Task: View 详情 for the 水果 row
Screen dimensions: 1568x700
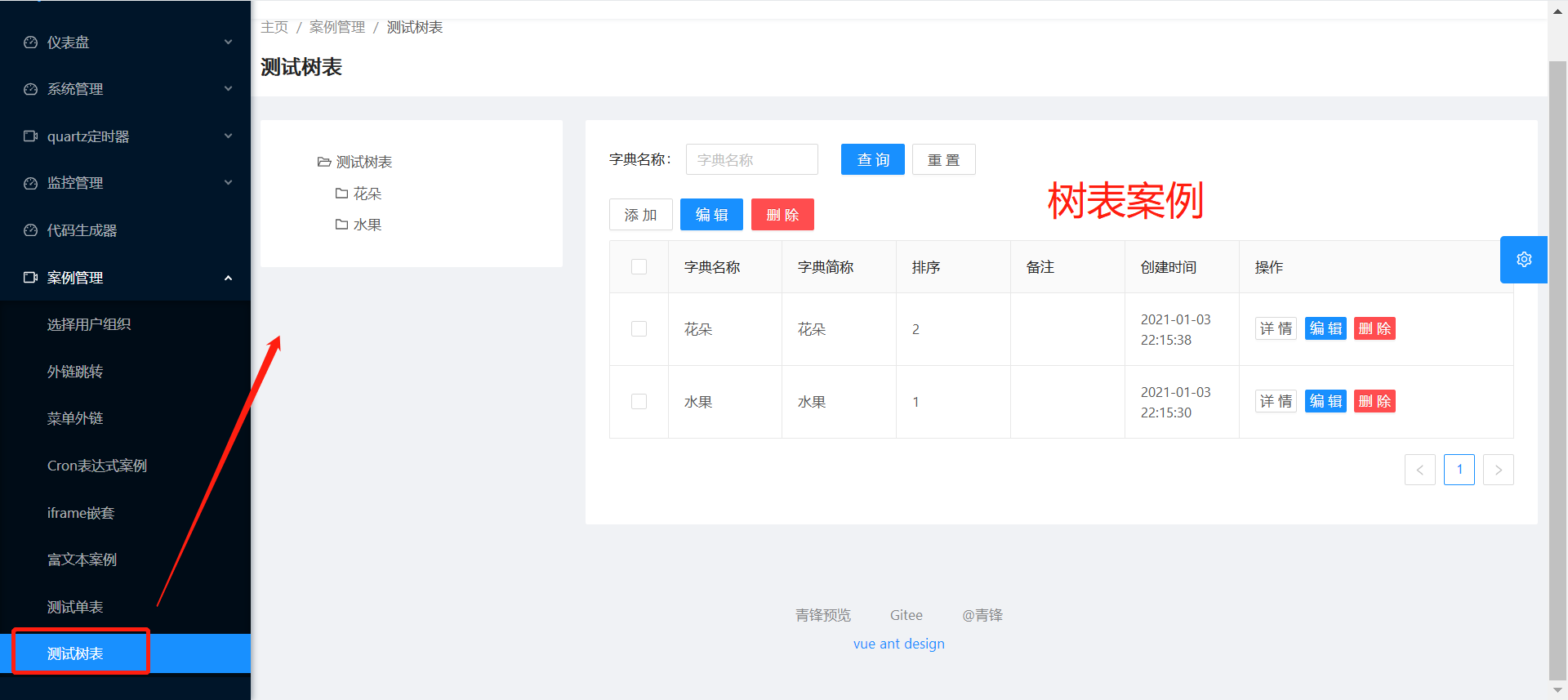Action: click(x=1276, y=401)
